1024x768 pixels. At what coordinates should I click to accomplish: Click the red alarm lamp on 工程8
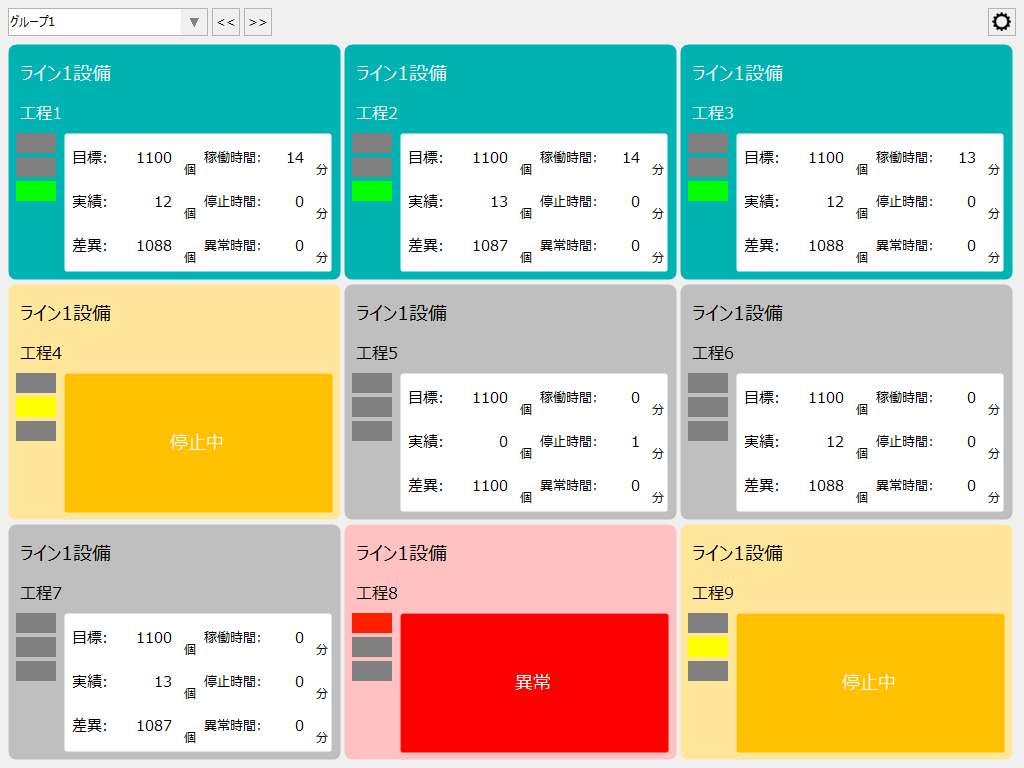click(x=372, y=622)
